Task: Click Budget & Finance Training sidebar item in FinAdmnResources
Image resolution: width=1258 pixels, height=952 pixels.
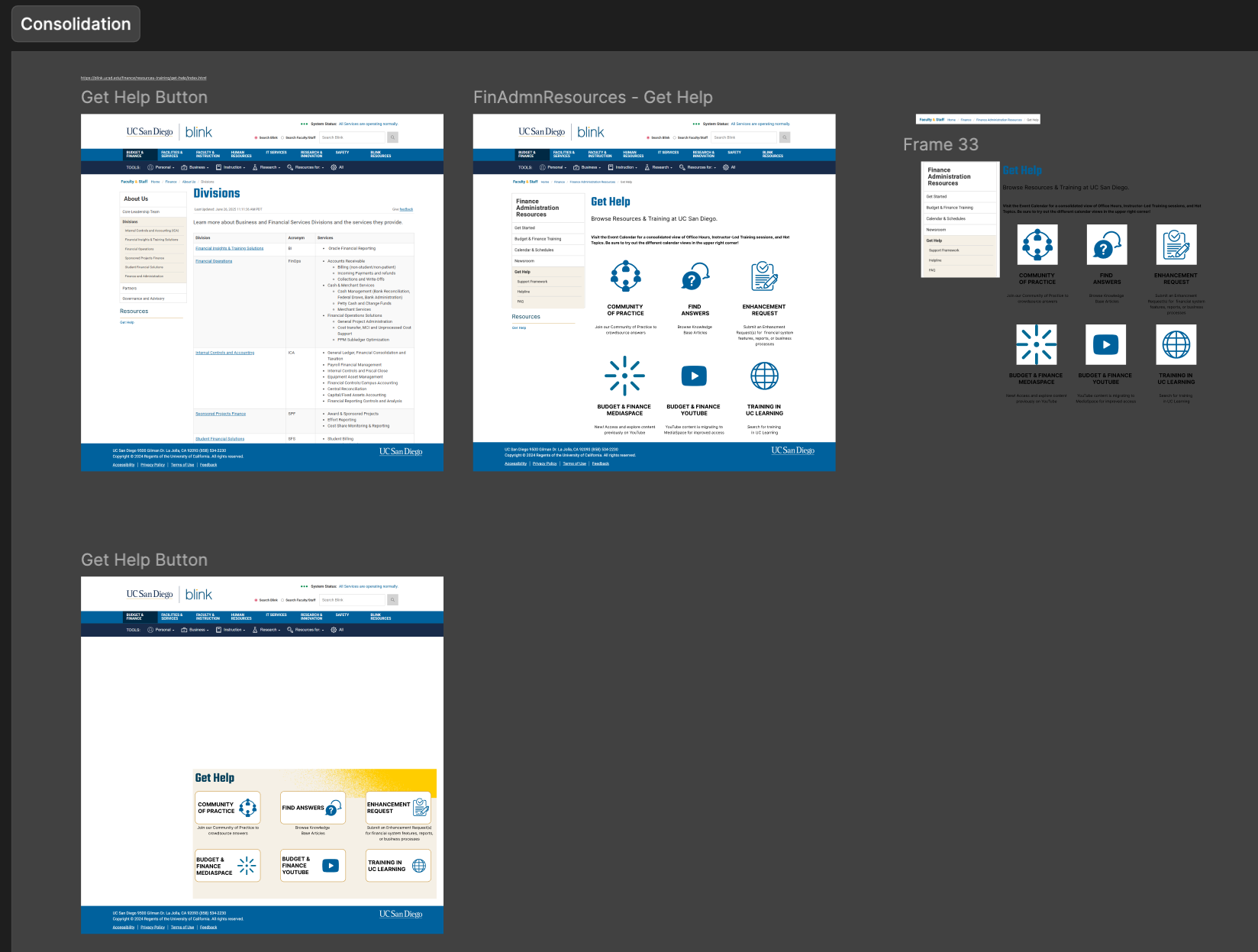Action: (x=547, y=239)
